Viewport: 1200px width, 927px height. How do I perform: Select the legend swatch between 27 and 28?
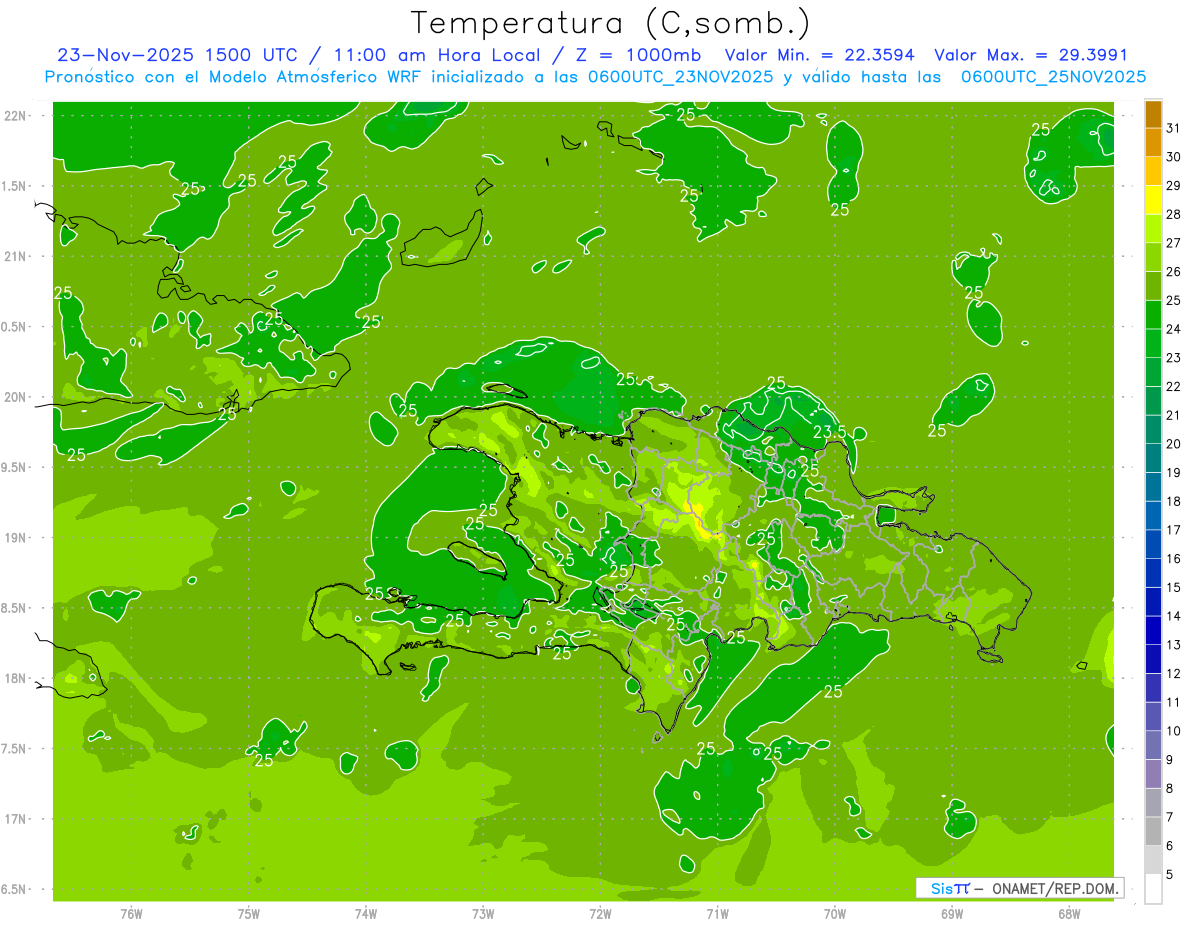click(1153, 228)
